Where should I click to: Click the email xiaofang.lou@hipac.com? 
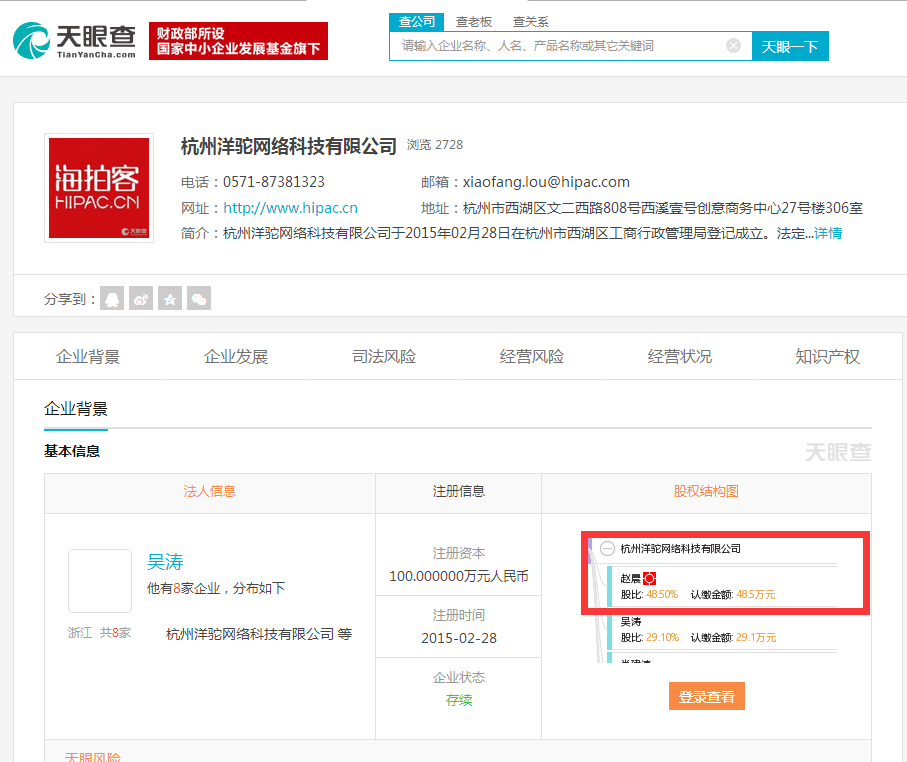546,182
